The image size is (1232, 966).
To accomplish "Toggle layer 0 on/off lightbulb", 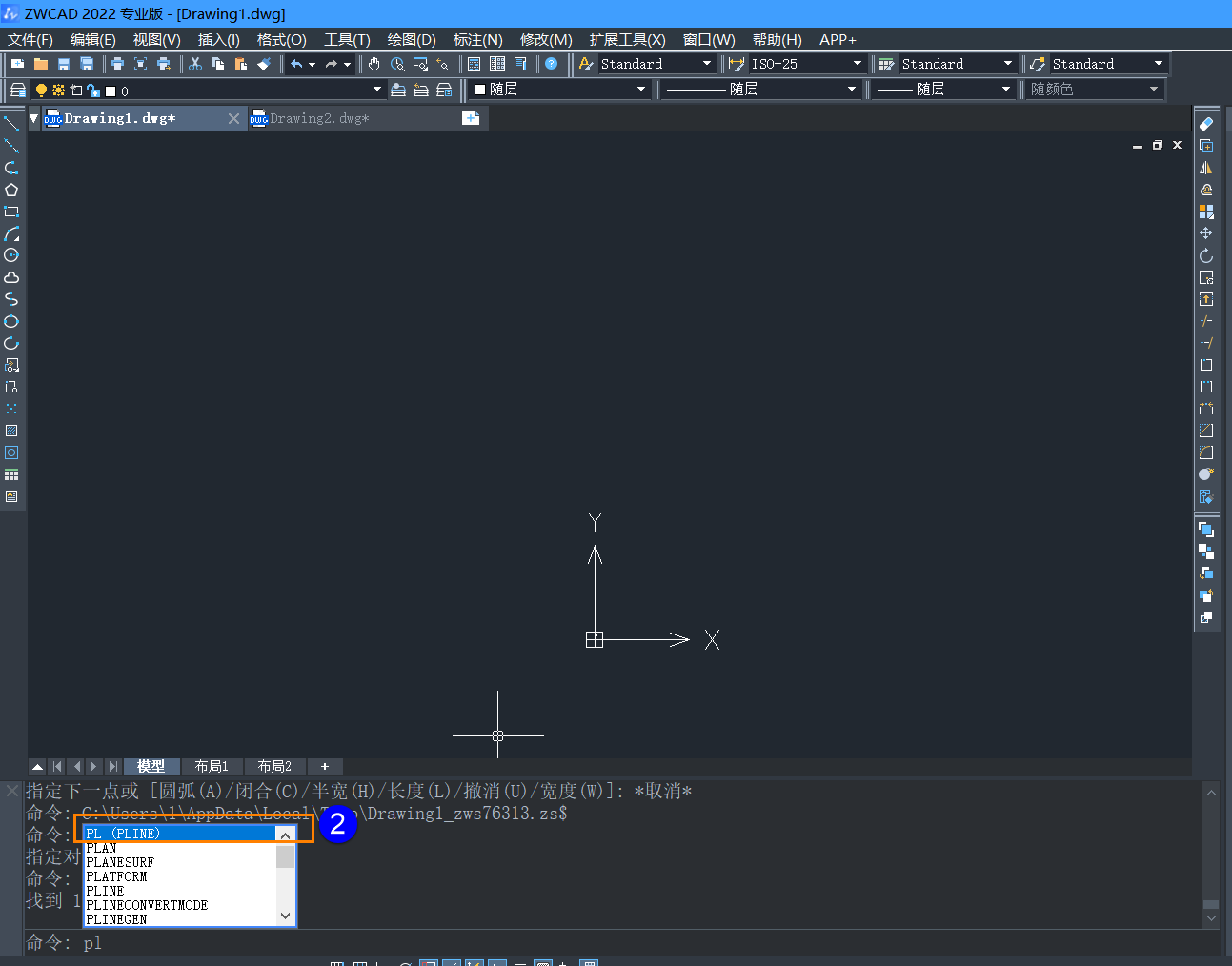I will (41, 90).
